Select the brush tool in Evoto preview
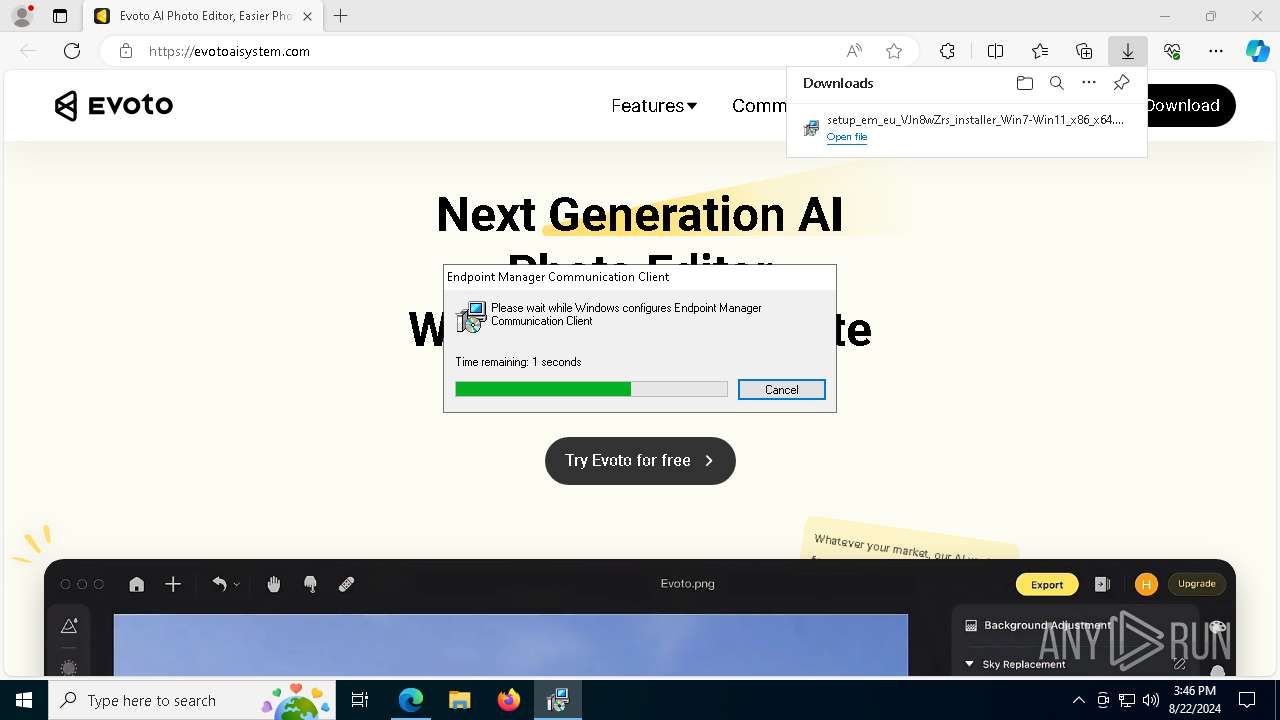The height and width of the screenshot is (720, 1280). tap(310, 584)
